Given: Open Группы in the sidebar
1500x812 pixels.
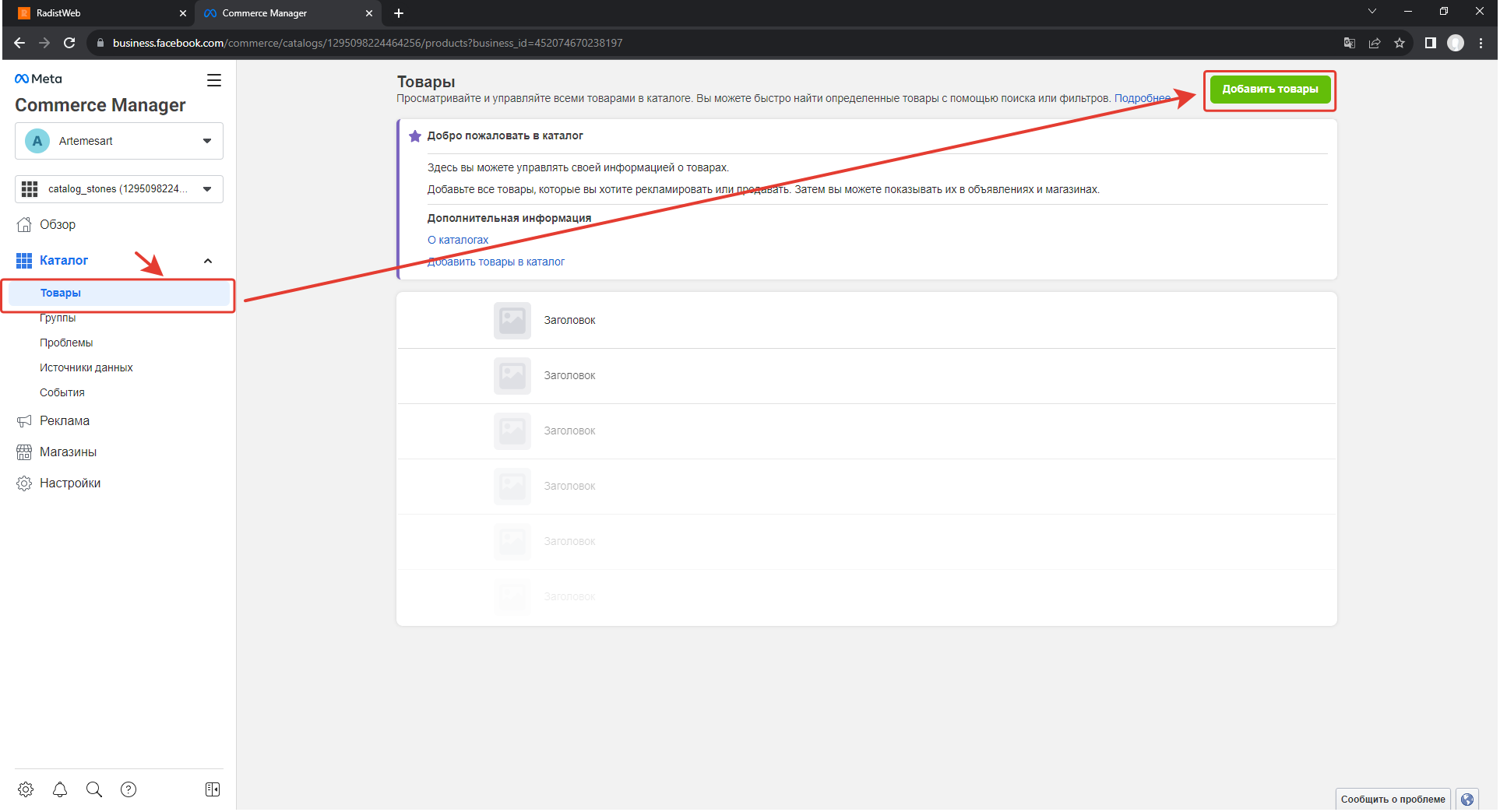Looking at the screenshot, I should pyautogui.click(x=58, y=318).
